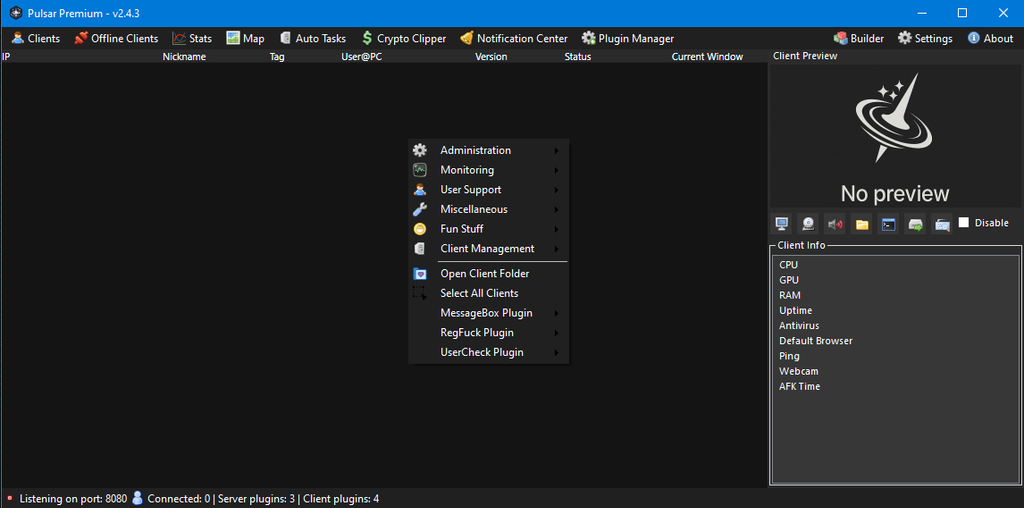Click the Listening on port 8080 status text

tap(73, 499)
